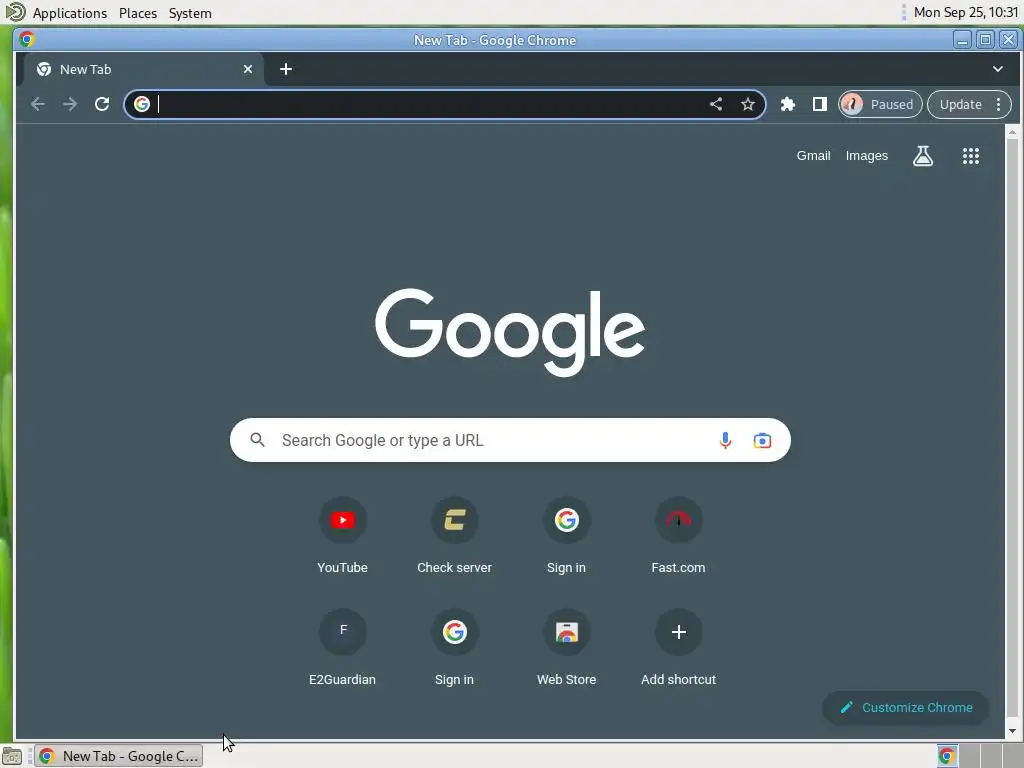Open the Places menu
The image size is (1024, 768).
pos(138,13)
